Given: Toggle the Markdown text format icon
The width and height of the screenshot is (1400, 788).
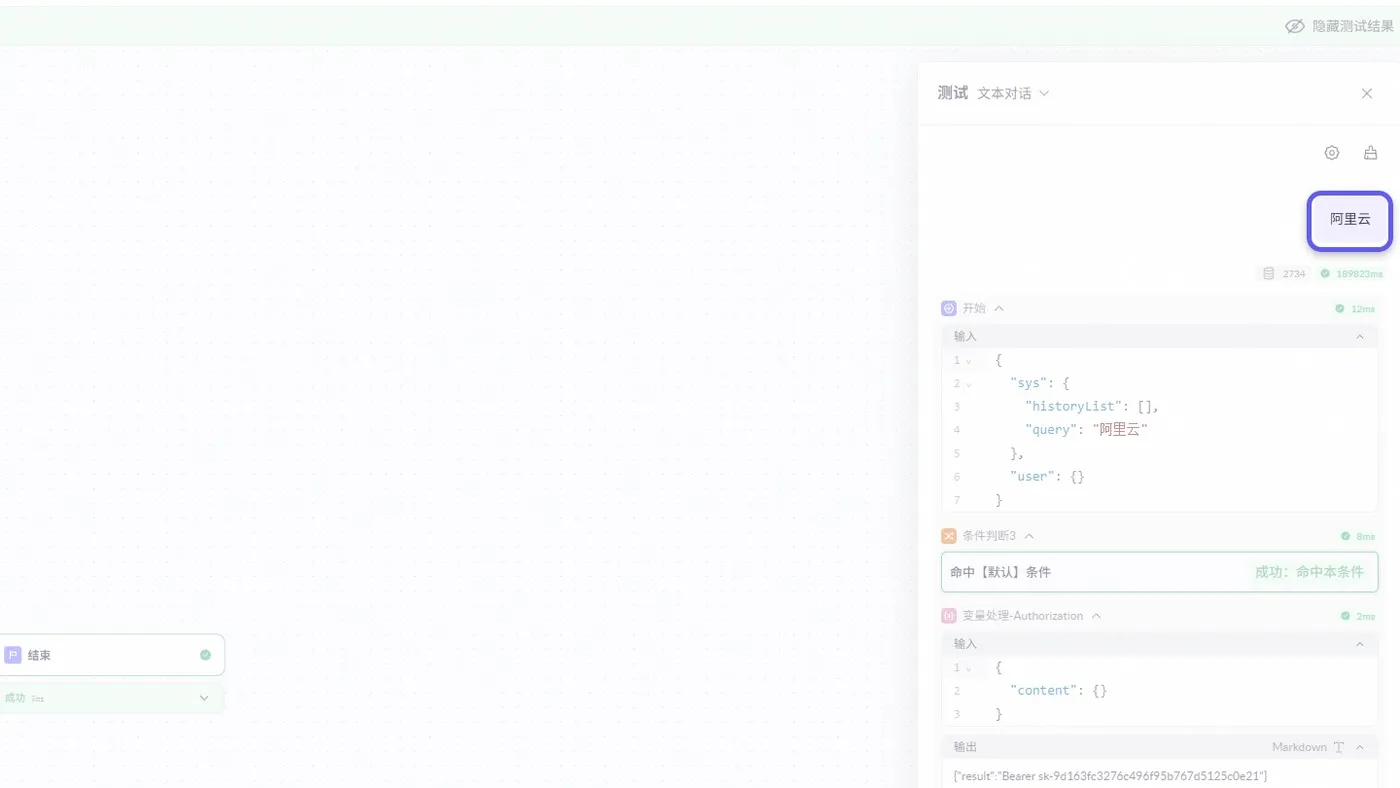Looking at the screenshot, I should pos(1339,747).
